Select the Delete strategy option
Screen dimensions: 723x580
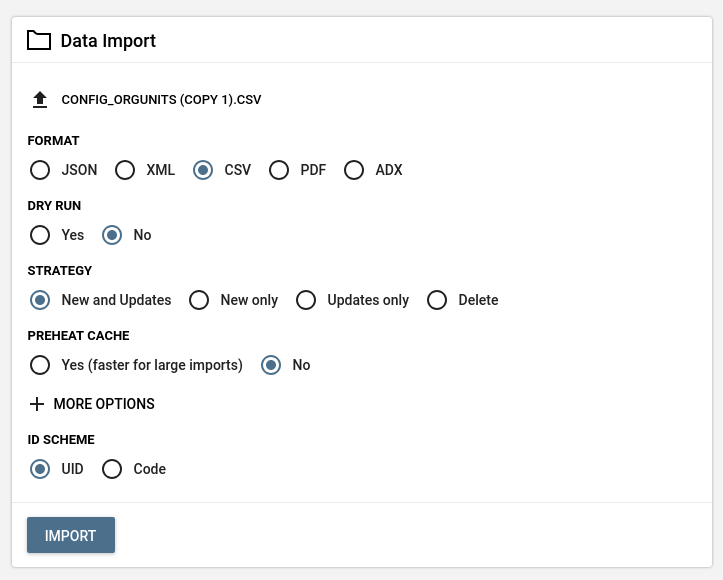437,300
